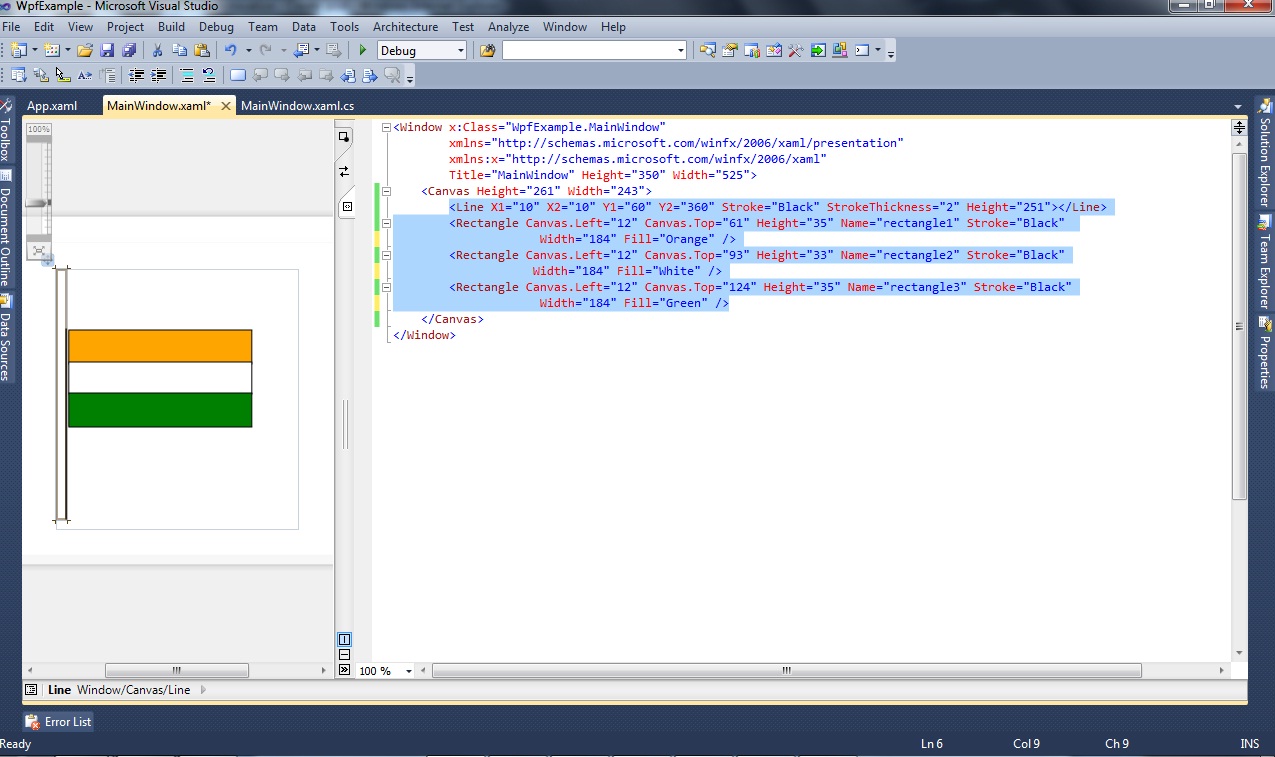1275x757 pixels.
Task: Click the XAML editor horizontal scrollbar
Action: click(x=785, y=670)
